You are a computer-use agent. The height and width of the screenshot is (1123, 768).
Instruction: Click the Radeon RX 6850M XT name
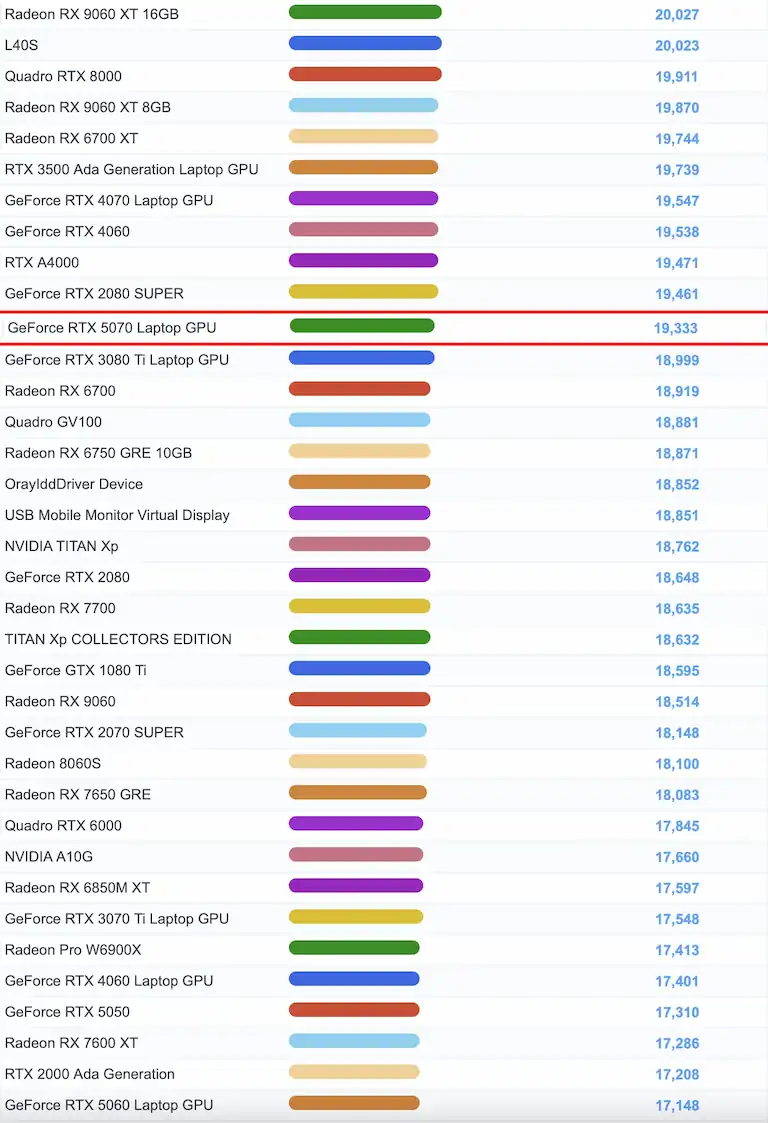pyautogui.click(x=77, y=888)
